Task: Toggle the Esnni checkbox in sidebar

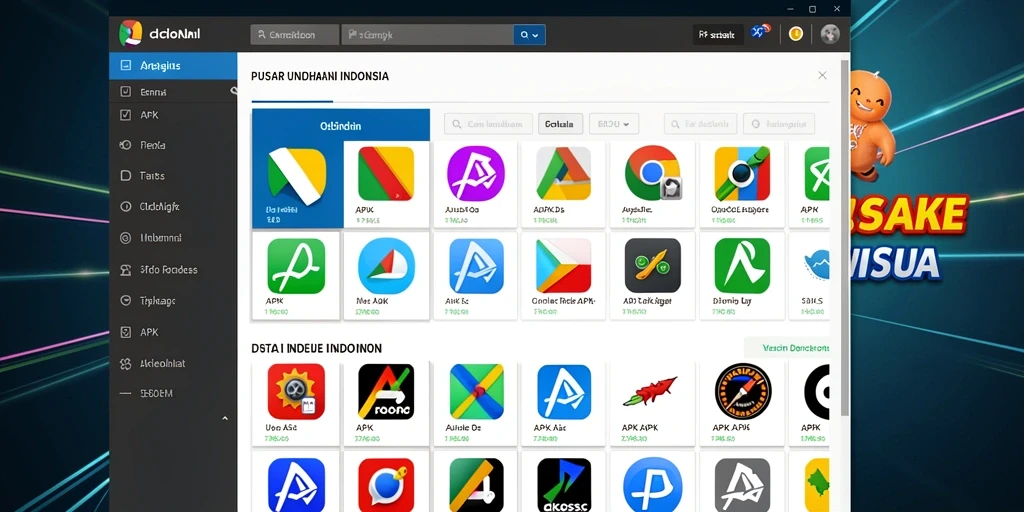Action: coord(126,92)
